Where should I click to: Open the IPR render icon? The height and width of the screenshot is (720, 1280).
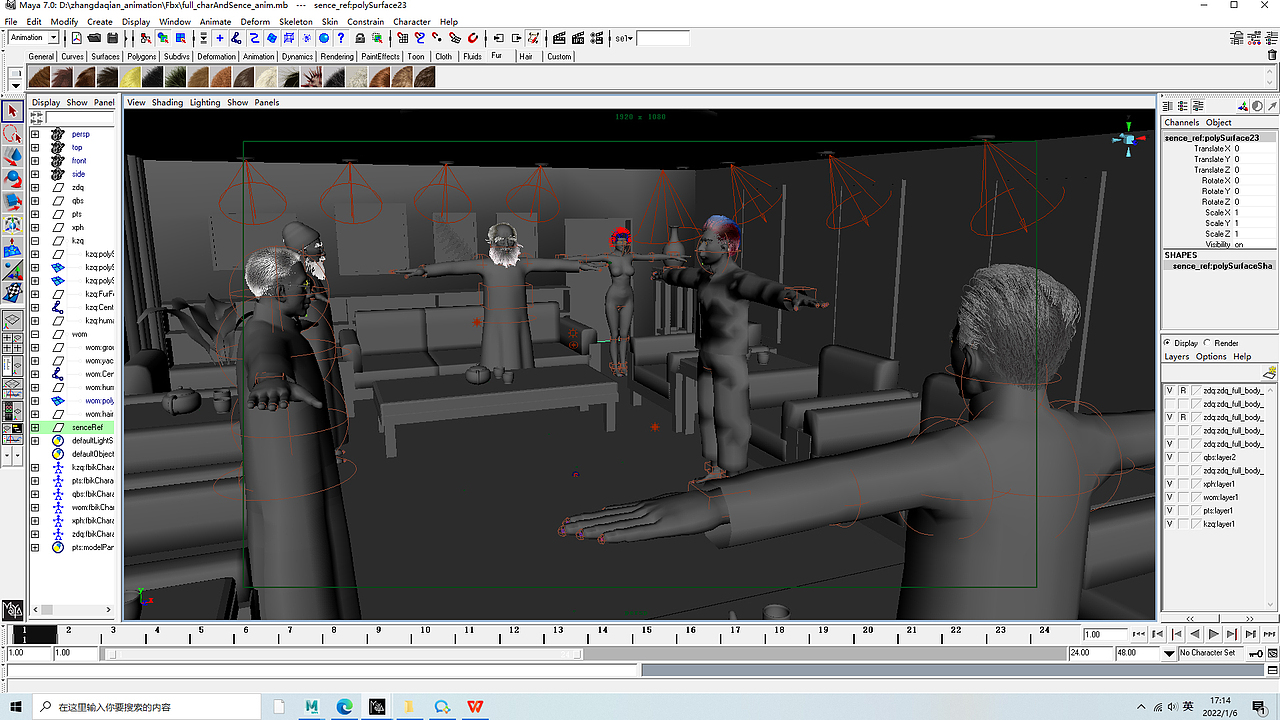[x=577, y=38]
